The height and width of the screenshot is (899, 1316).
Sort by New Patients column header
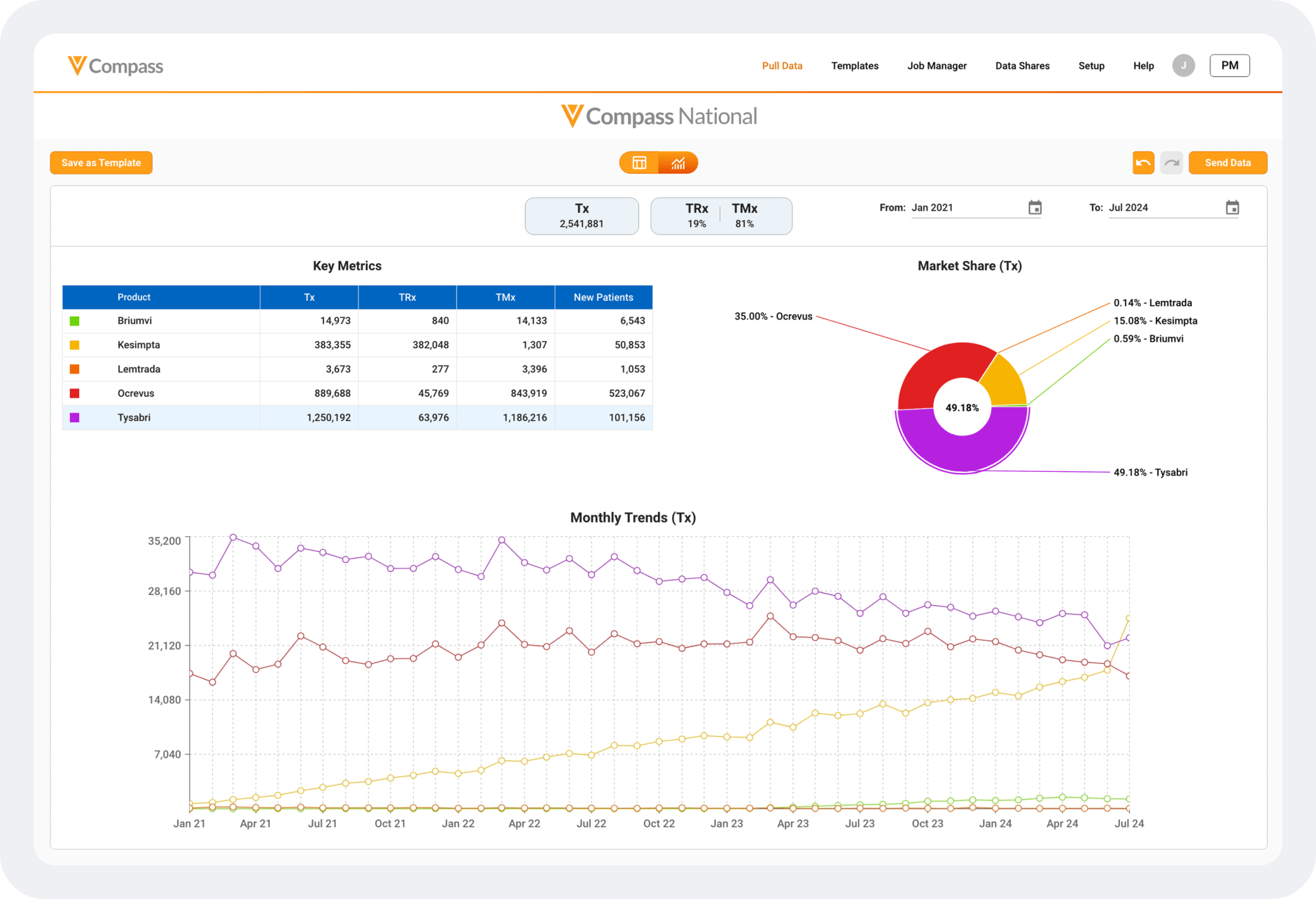tap(603, 298)
